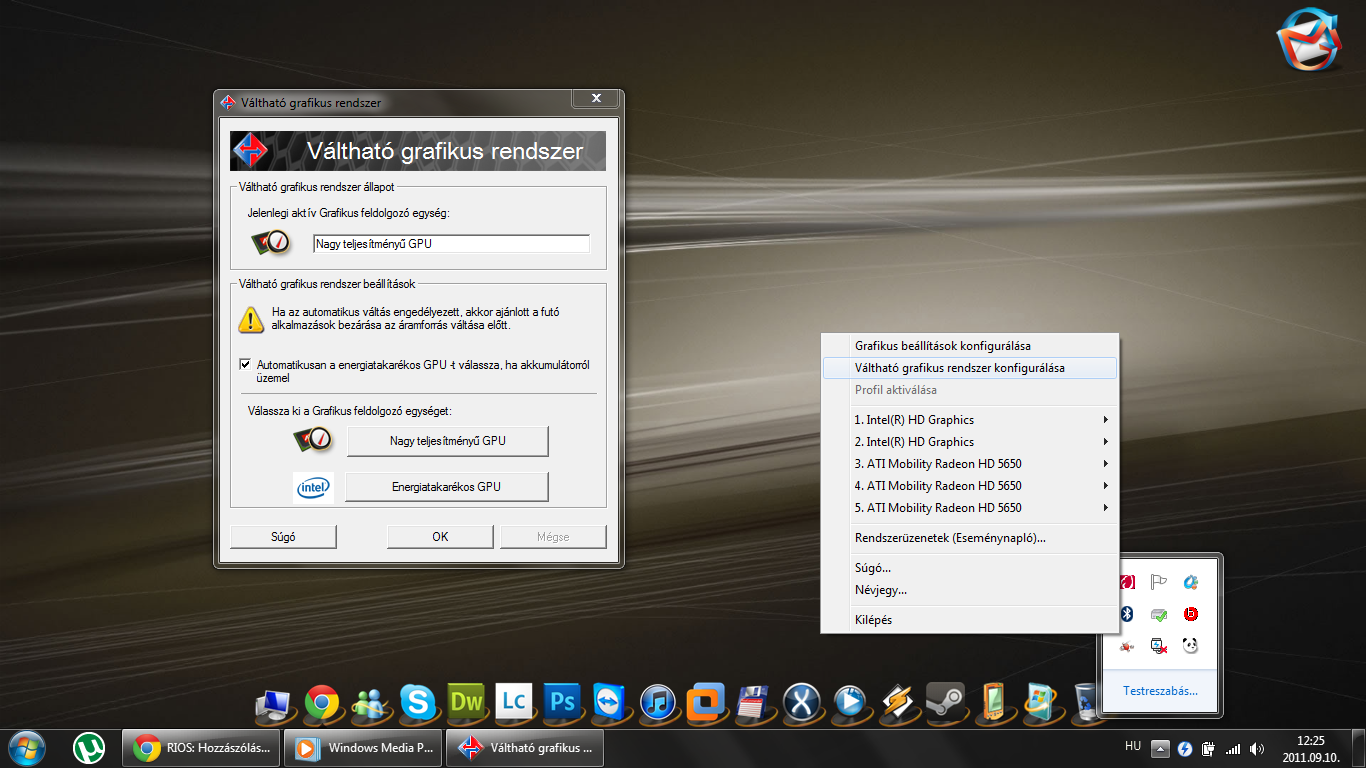
Task: Open Rendszerüzenetek (Eseménynapló) menu entry
Action: point(969,538)
